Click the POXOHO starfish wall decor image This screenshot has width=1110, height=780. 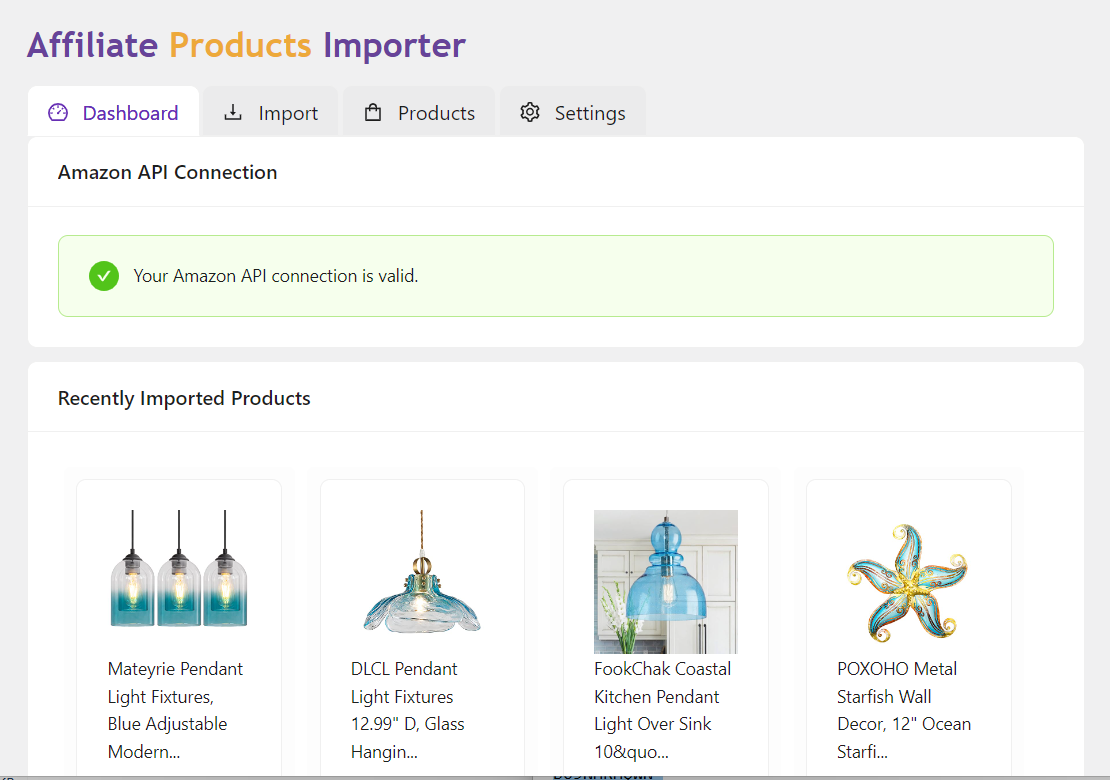pos(908,581)
